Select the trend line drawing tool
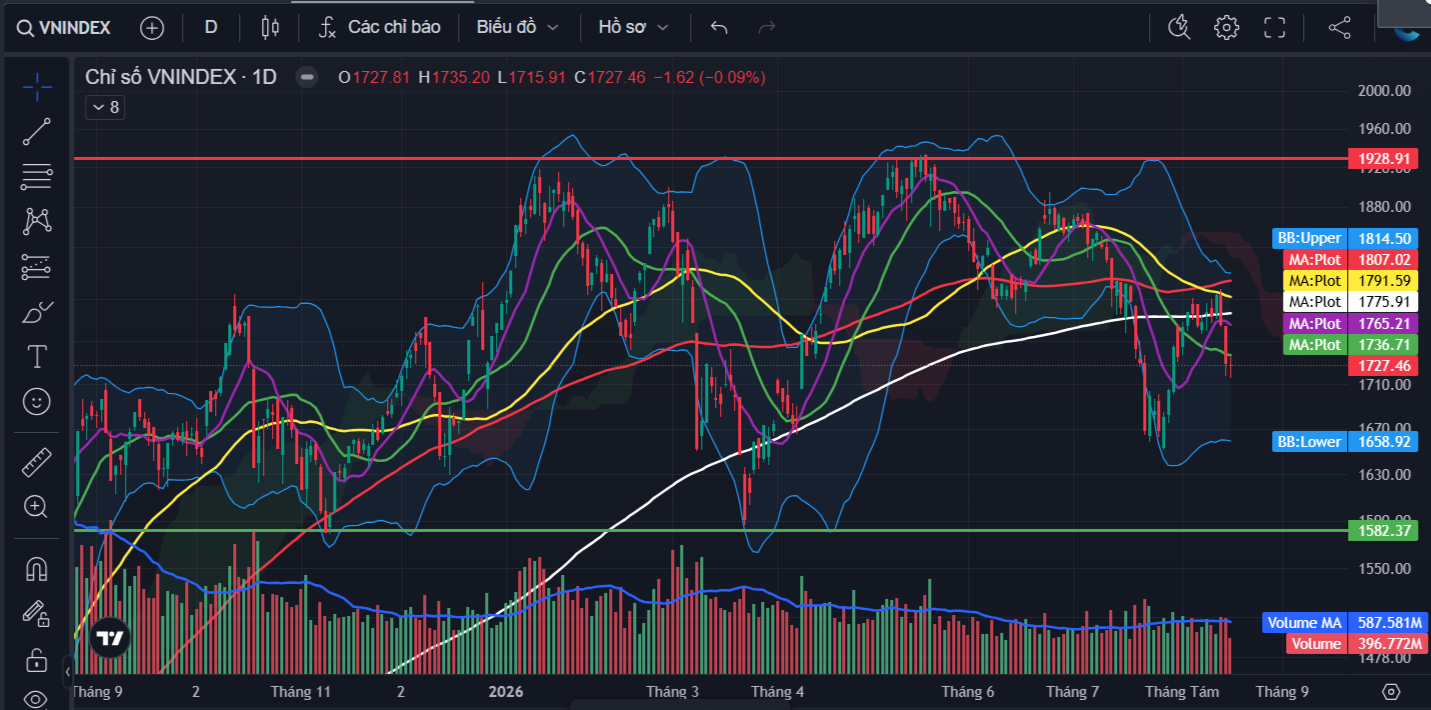 (x=36, y=131)
